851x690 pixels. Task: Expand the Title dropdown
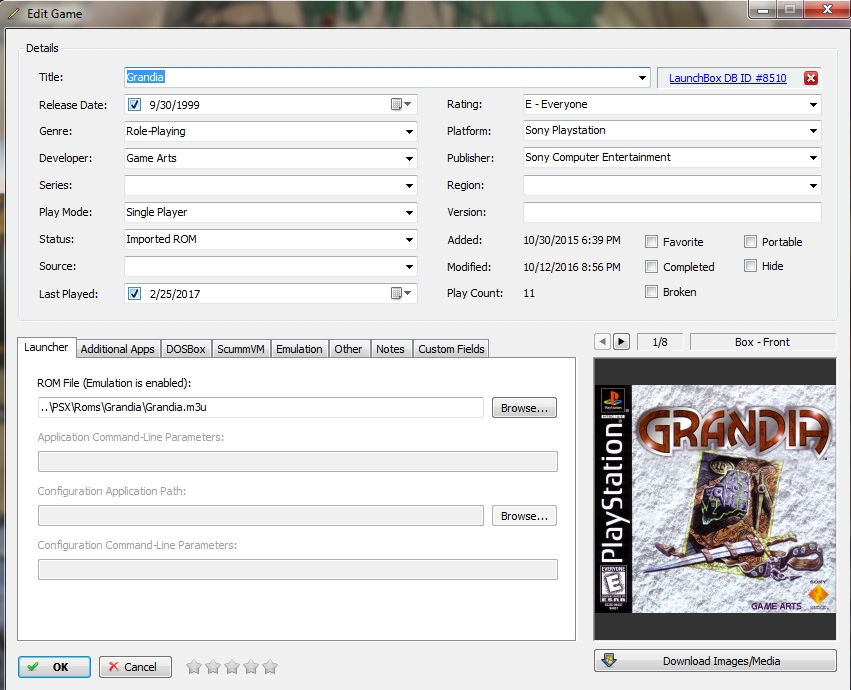click(642, 78)
